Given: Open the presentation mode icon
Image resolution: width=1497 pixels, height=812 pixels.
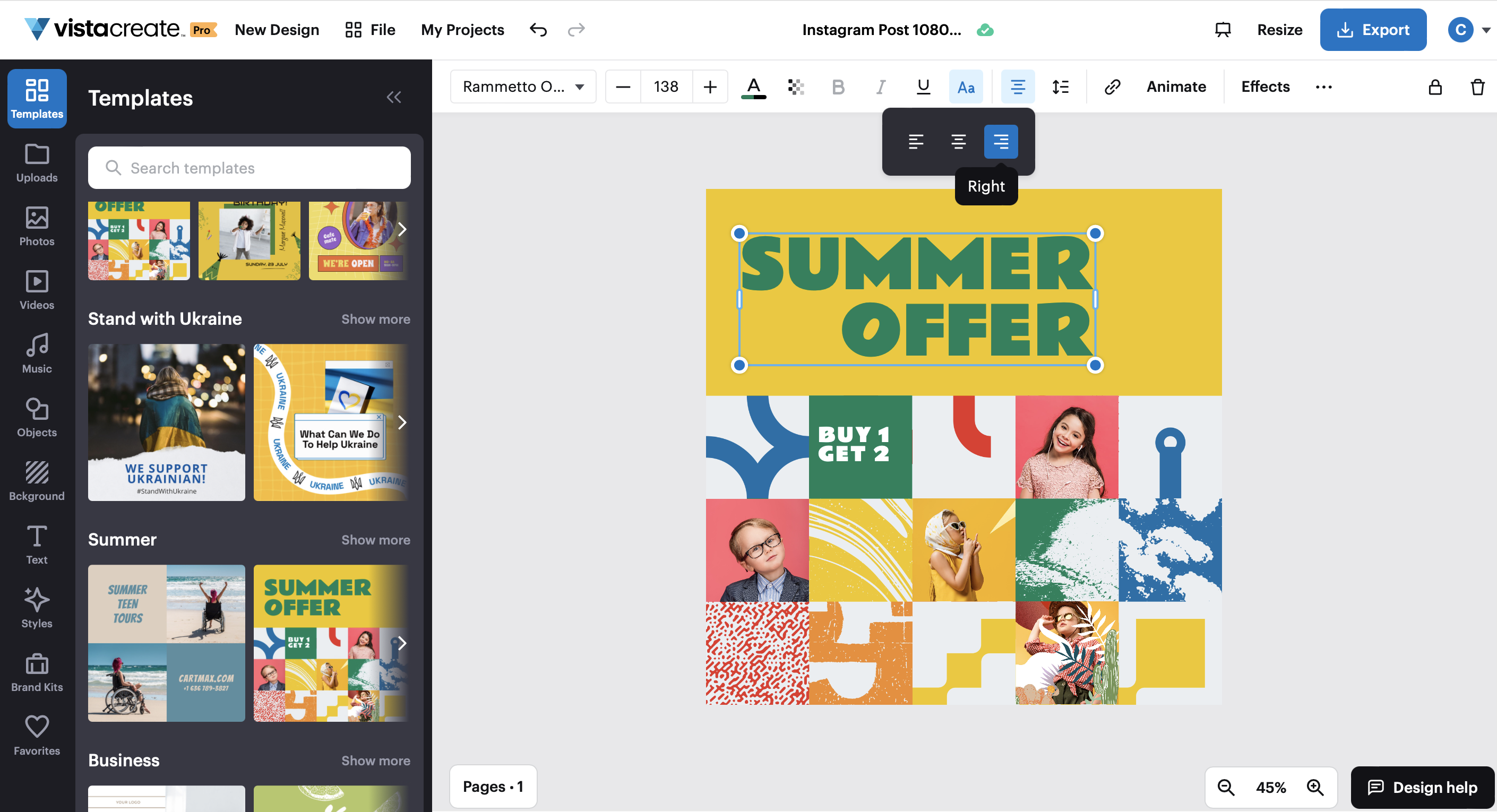Looking at the screenshot, I should pyautogui.click(x=1223, y=30).
